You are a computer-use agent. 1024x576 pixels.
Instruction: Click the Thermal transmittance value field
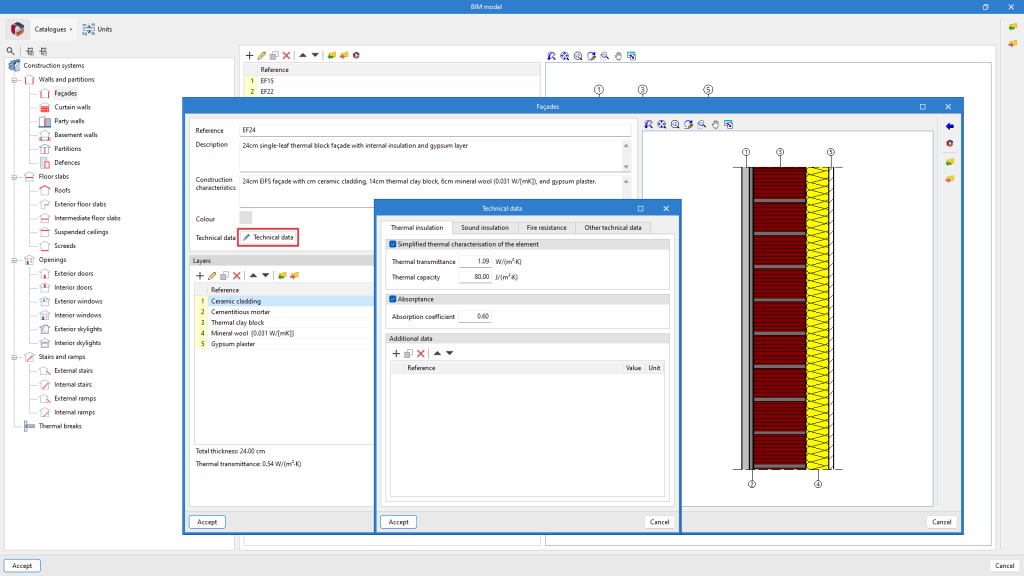475,262
